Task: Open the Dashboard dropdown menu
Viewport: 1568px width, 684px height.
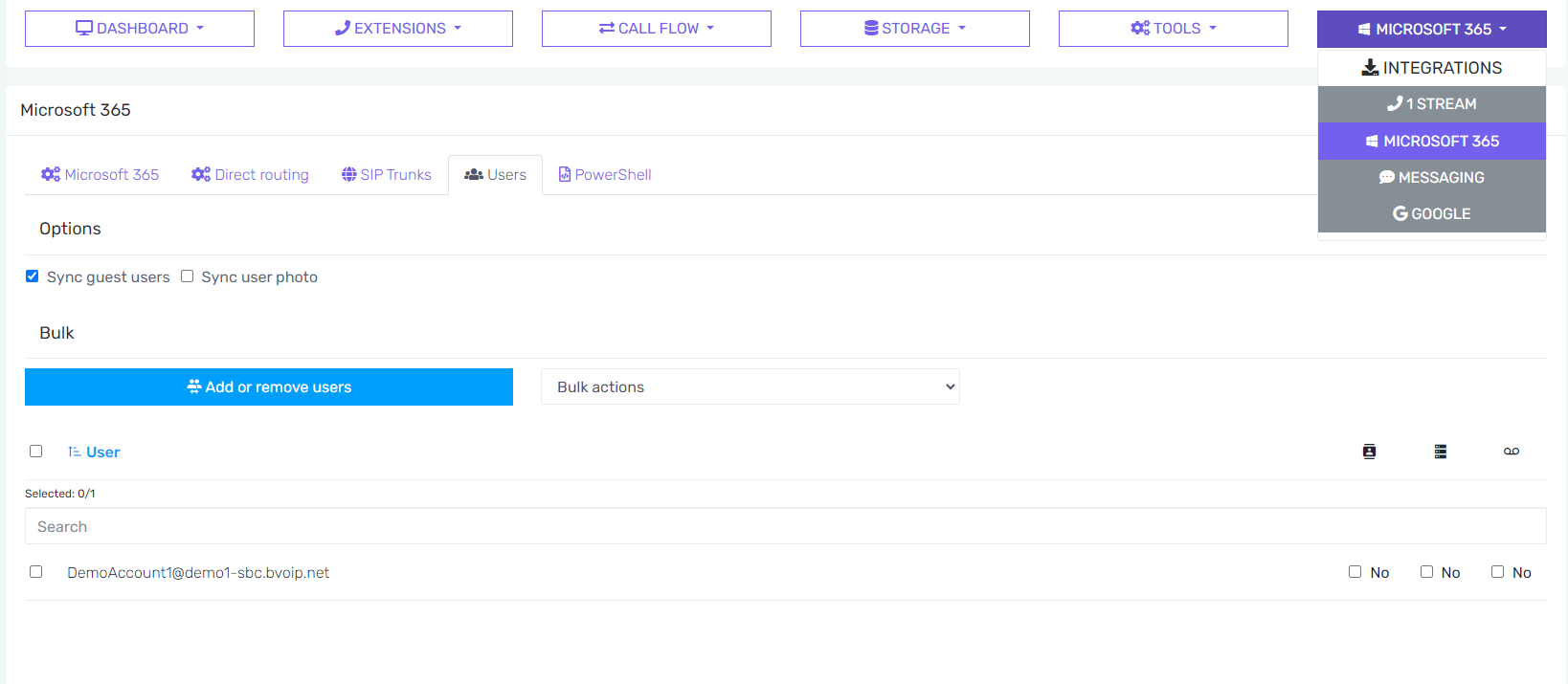Action: coord(140,29)
